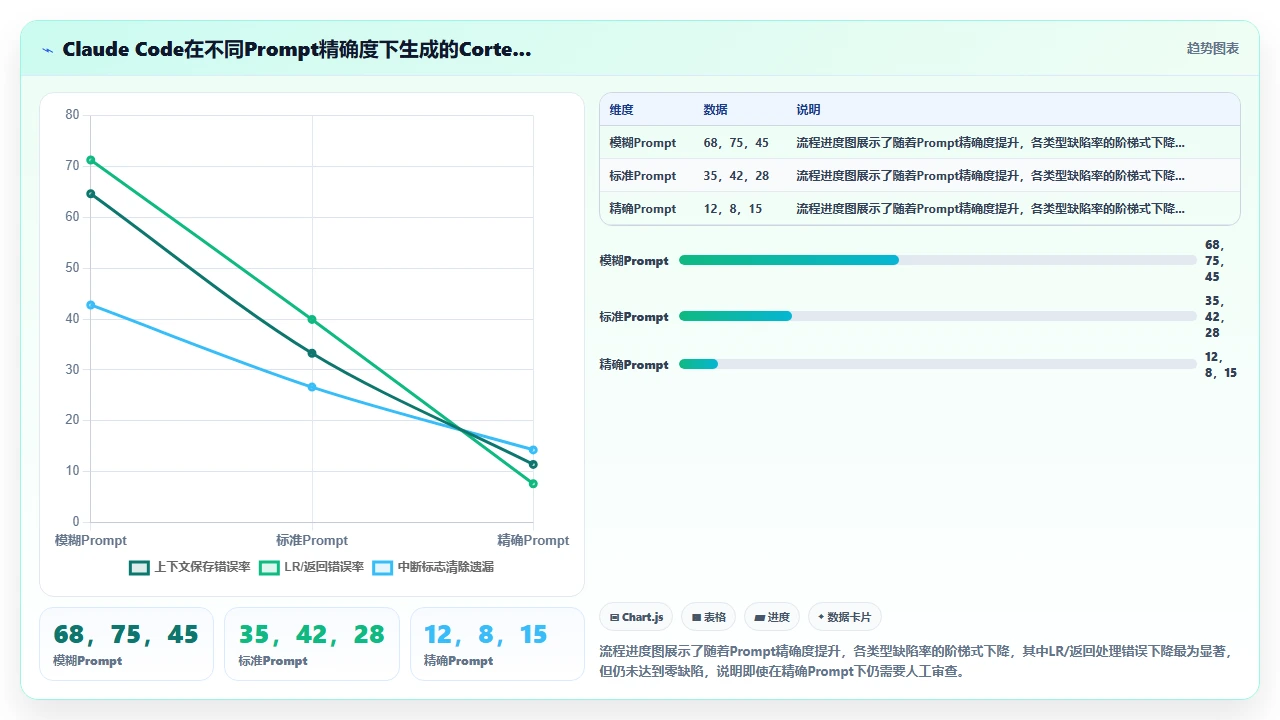Open the 68，75，45 模糊Prompt stat card
The height and width of the screenshot is (720, 1280).
126,644
